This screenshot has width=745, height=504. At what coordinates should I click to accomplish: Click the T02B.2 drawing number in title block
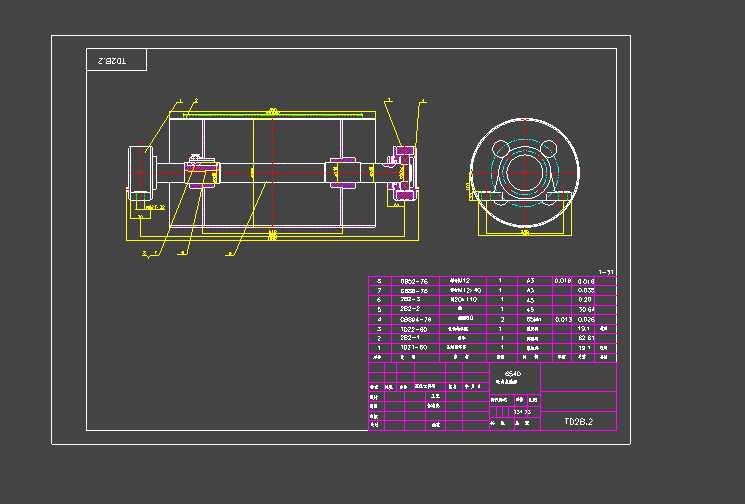tap(578, 421)
